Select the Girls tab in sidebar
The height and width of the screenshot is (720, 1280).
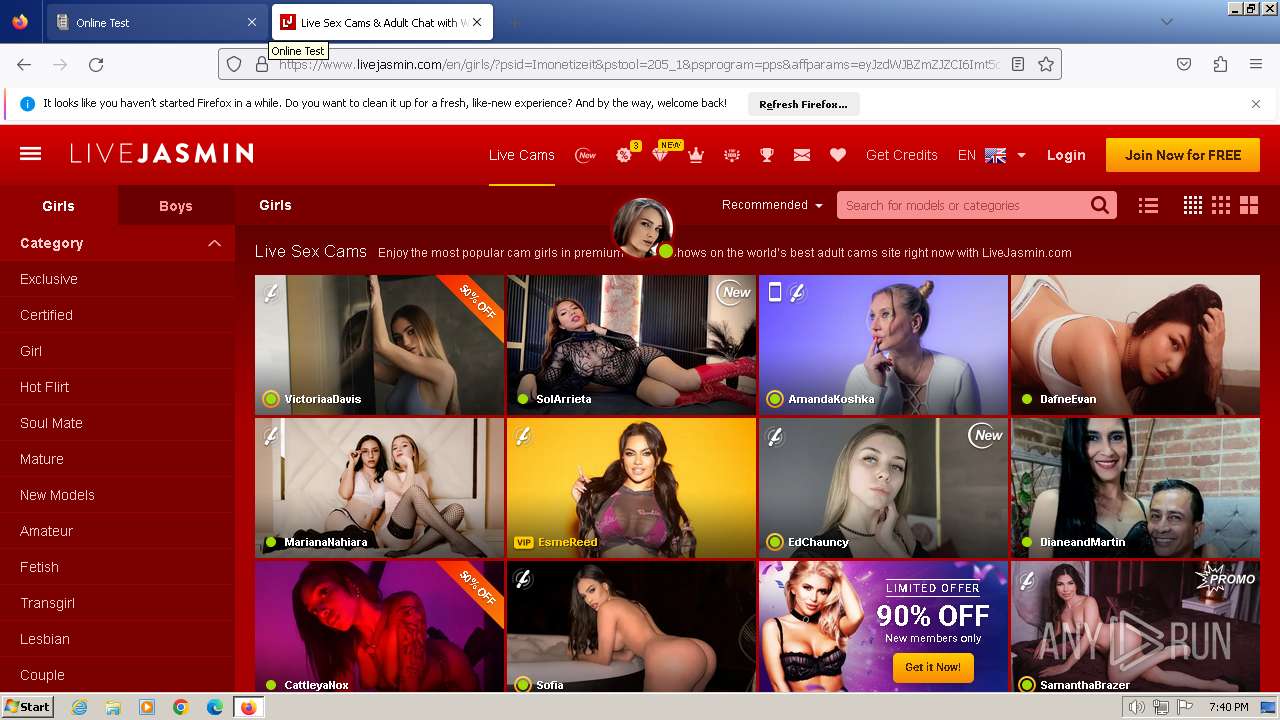[x=58, y=206]
